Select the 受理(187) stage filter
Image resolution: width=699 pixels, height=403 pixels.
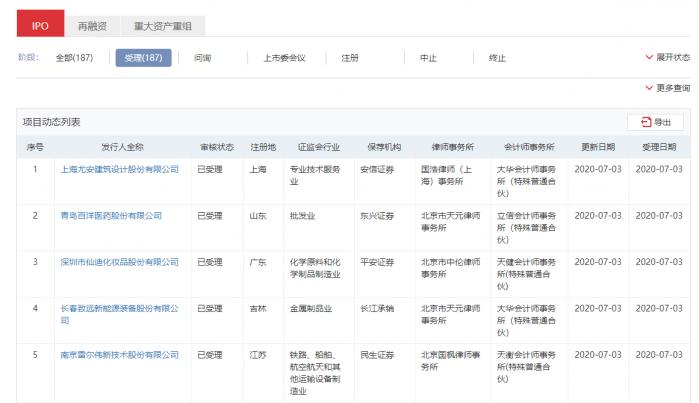[142, 58]
